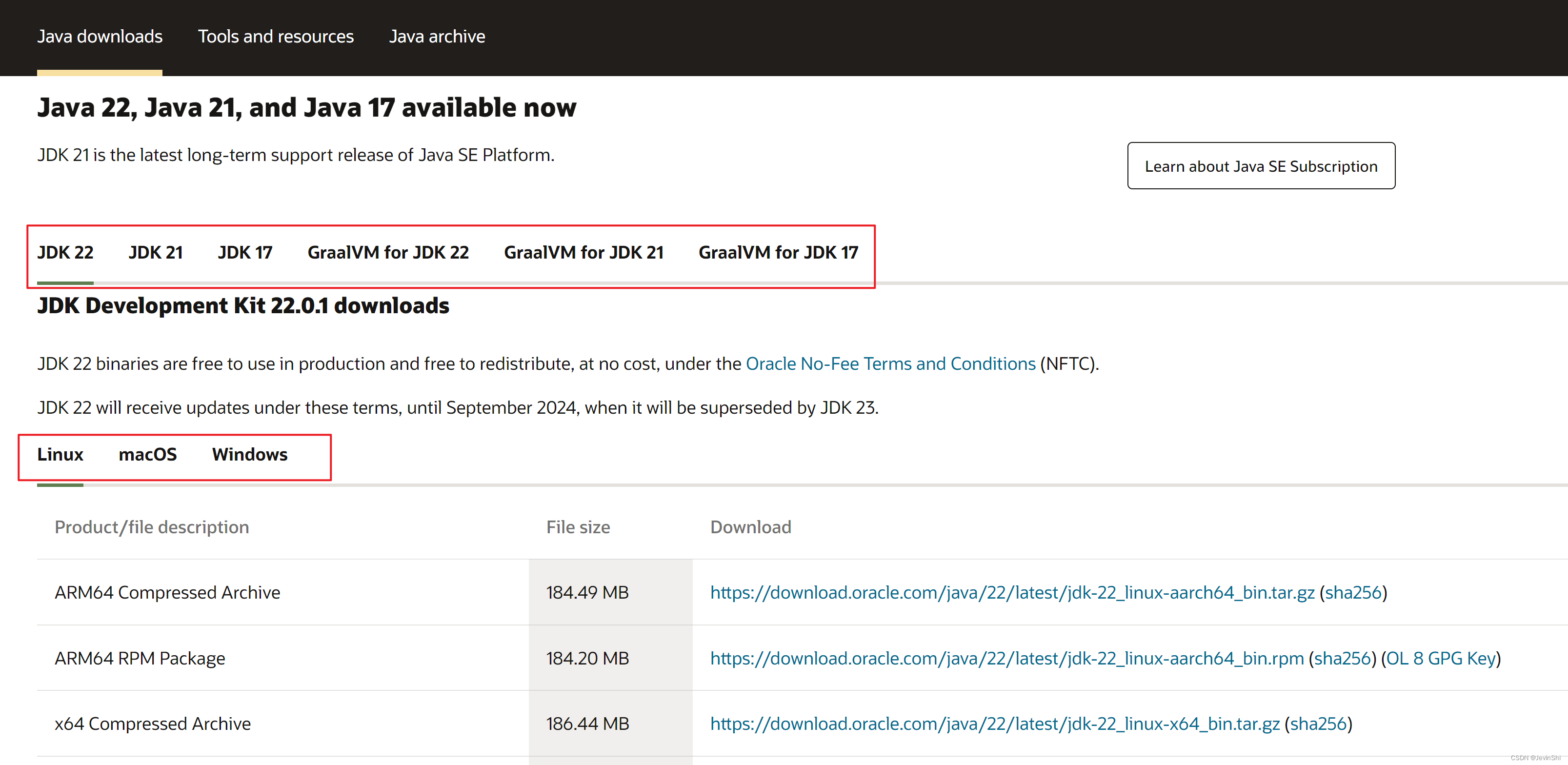Open Oracle No-Fee Terms and Conditions link

coord(890,364)
